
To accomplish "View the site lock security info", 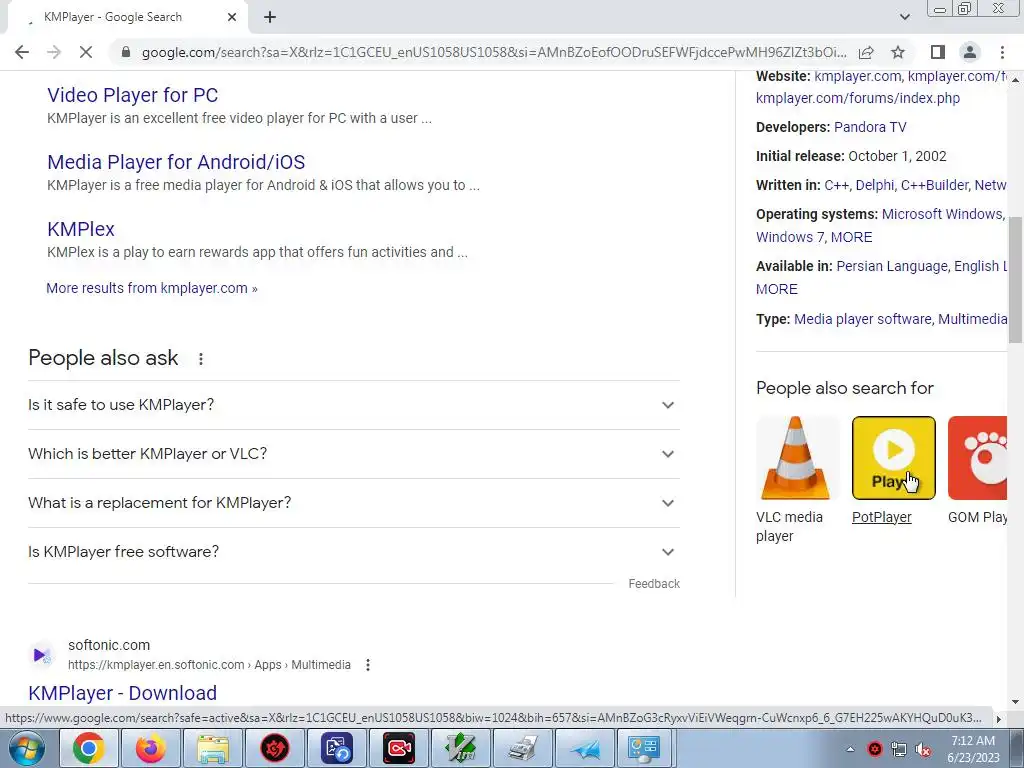I will click(x=126, y=52).
